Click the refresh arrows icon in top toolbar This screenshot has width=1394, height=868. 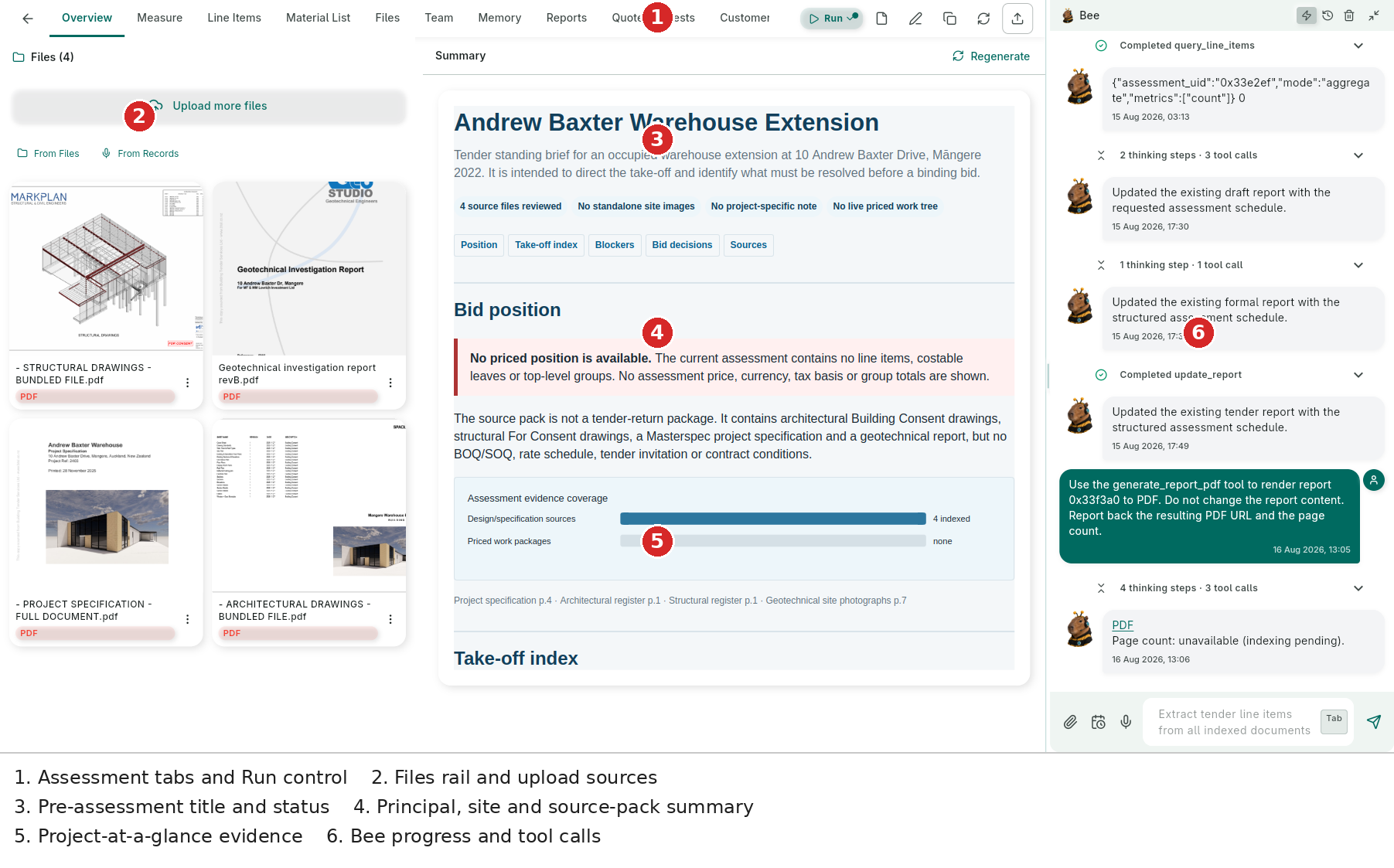tap(983, 19)
